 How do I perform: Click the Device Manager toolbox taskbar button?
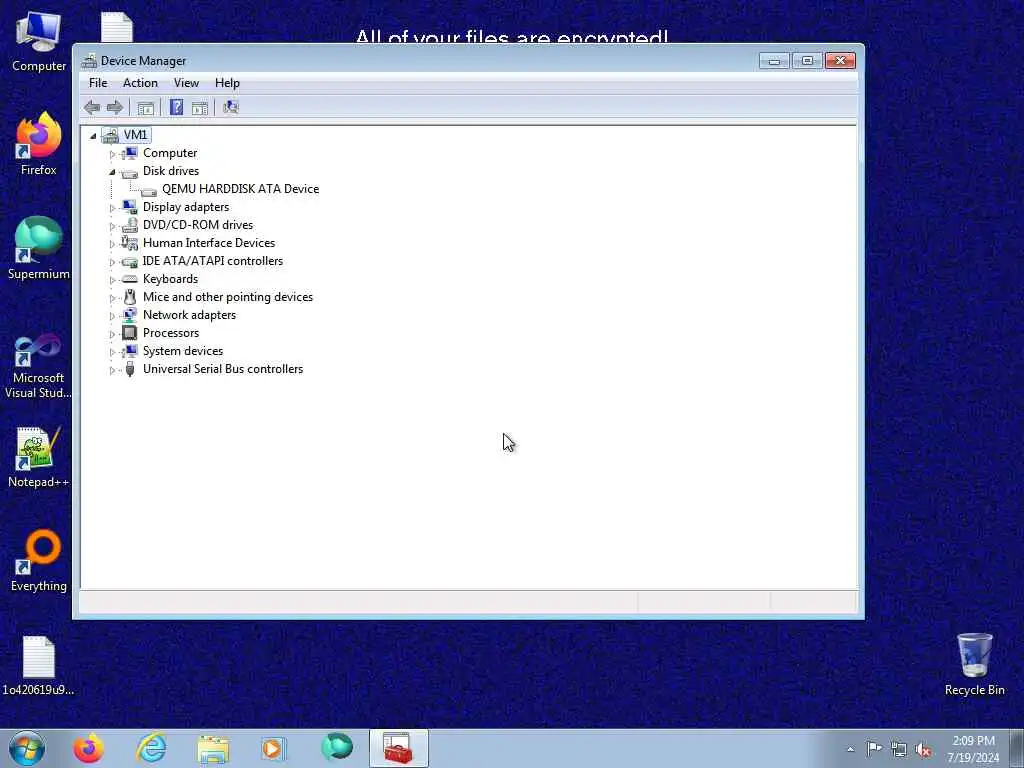(398, 748)
